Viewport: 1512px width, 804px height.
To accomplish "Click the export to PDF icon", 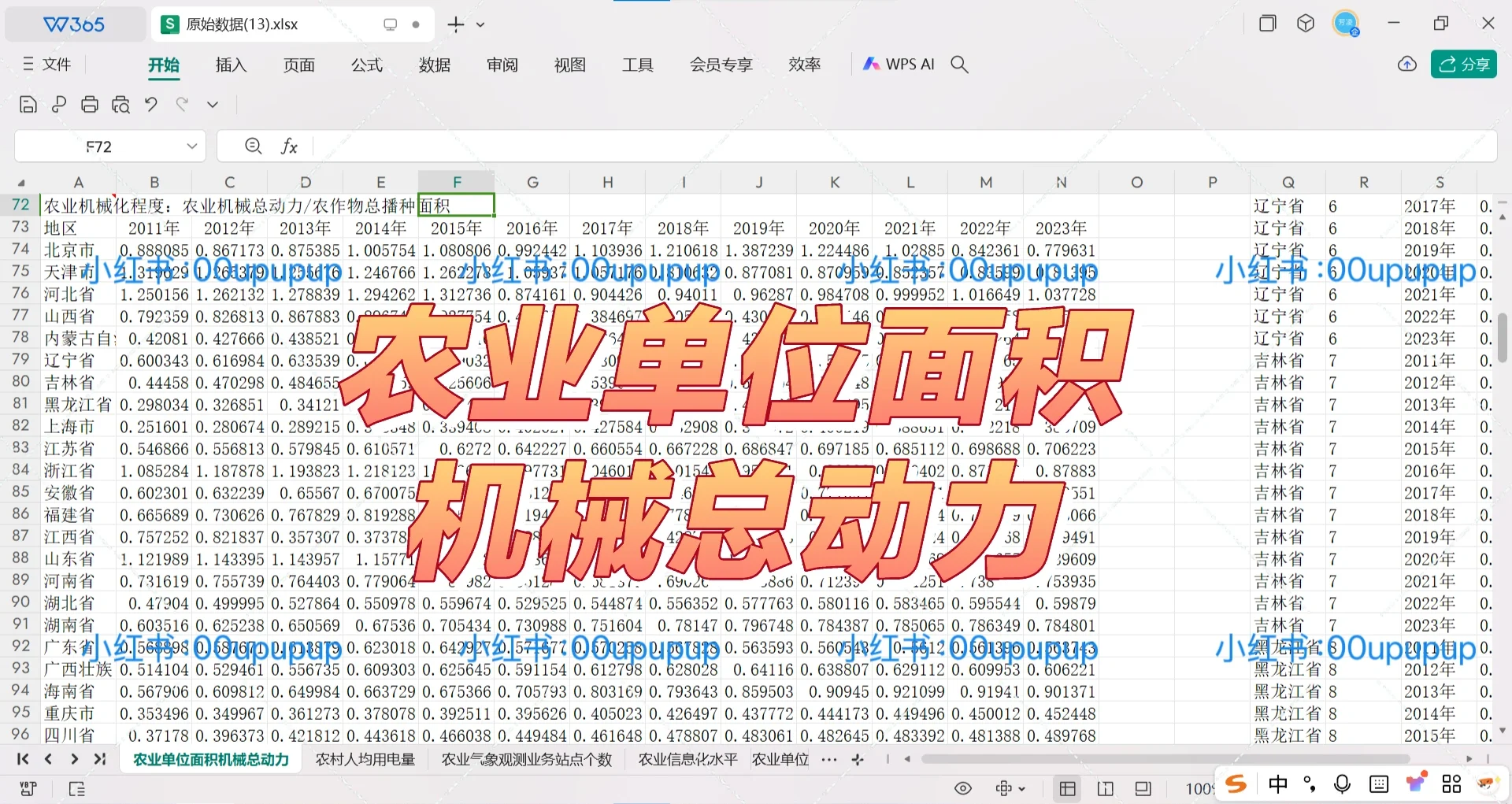I will pyautogui.click(x=59, y=104).
